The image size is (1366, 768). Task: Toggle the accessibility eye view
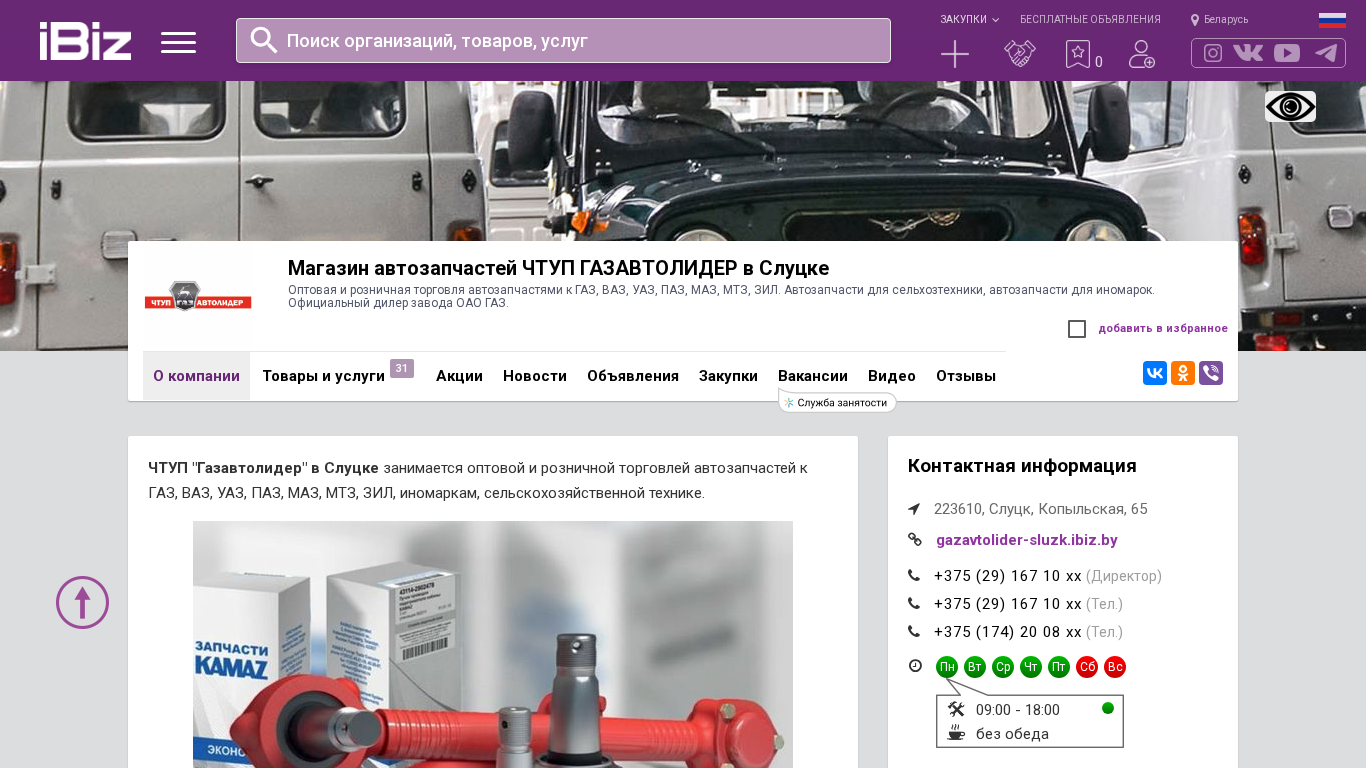[1290, 106]
